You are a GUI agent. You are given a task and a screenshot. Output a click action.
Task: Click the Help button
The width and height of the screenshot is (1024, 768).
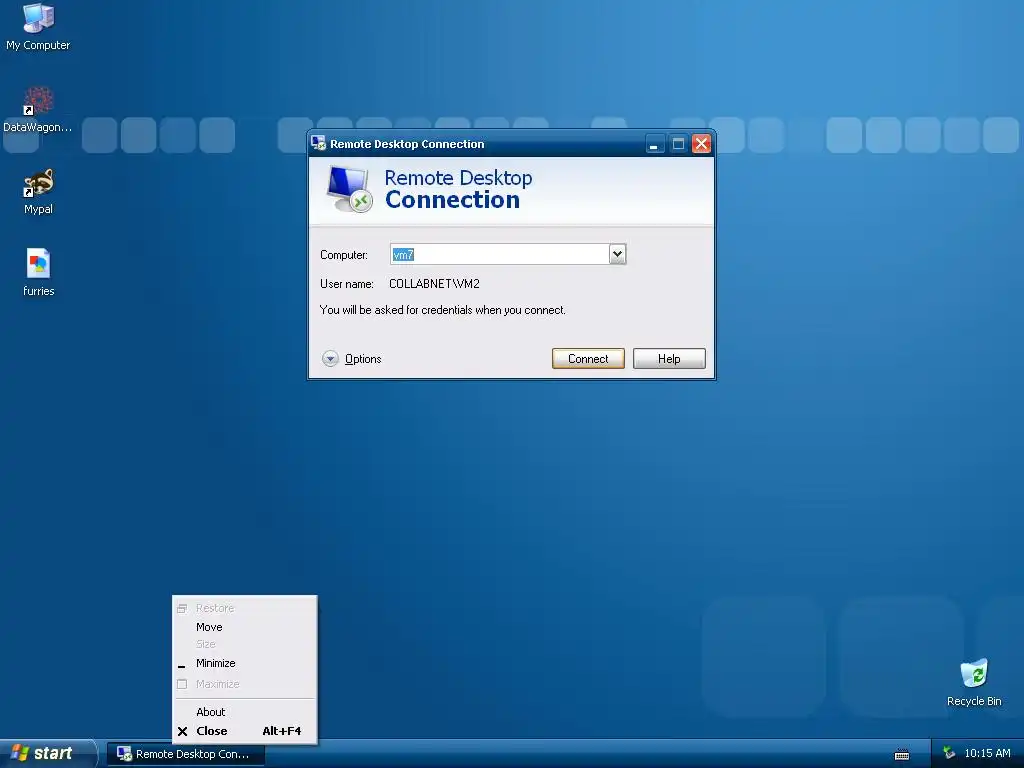[x=669, y=359]
